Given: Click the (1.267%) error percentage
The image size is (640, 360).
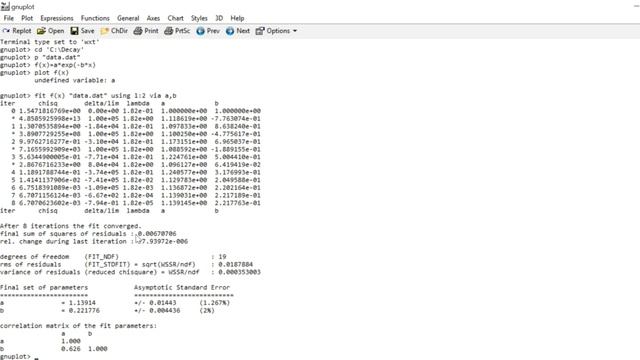Looking at the screenshot, I should pos(215,303).
